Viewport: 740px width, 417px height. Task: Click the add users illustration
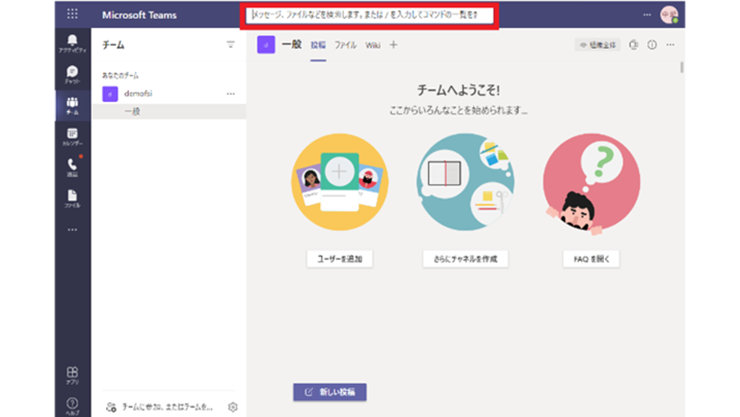tap(340, 182)
